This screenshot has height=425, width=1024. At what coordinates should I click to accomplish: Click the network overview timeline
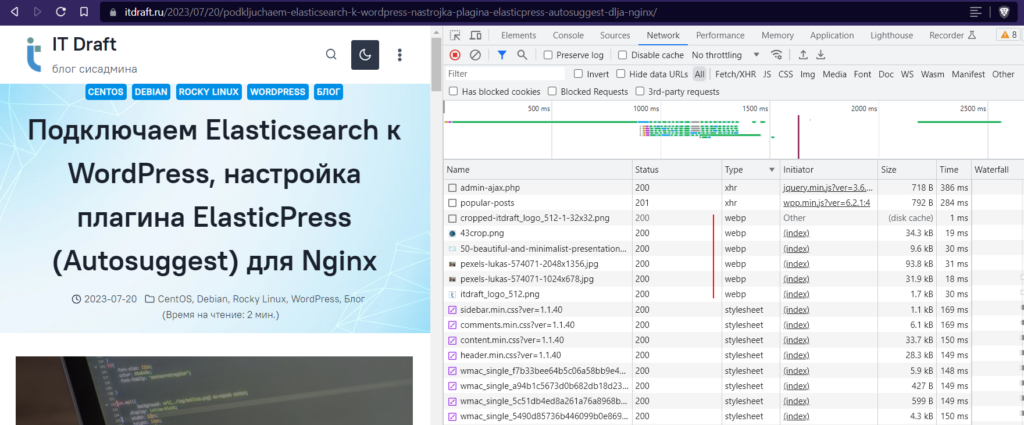pyautogui.click(x=733, y=129)
